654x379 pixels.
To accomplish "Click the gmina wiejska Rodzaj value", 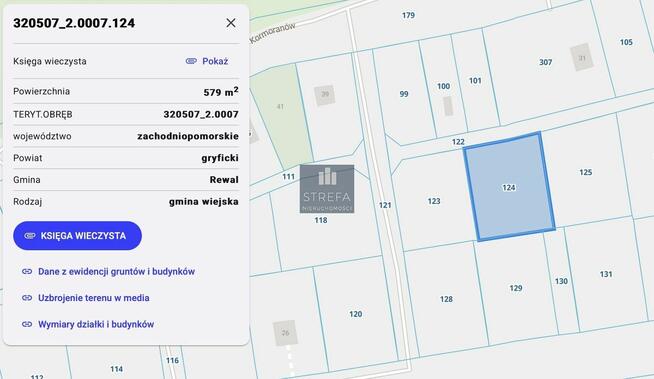I will tap(204, 201).
